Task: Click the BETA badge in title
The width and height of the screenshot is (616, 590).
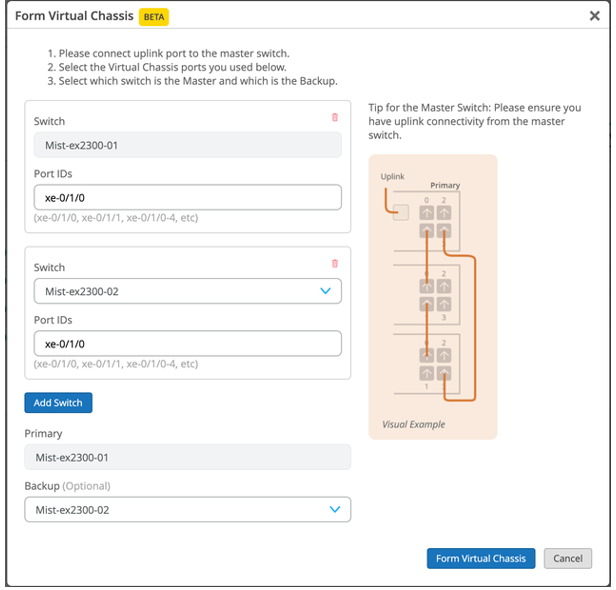Action: [x=153, y=17]
